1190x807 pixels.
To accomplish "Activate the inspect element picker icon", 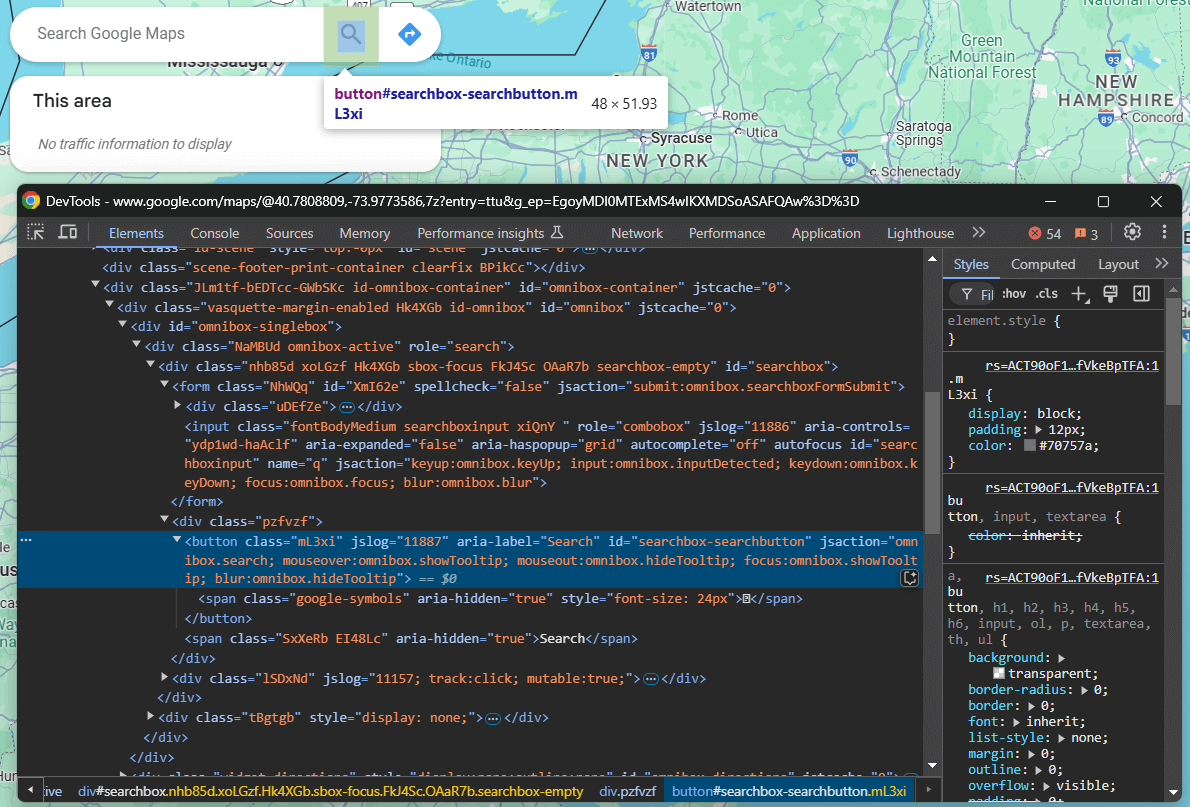I will (36, 232).
